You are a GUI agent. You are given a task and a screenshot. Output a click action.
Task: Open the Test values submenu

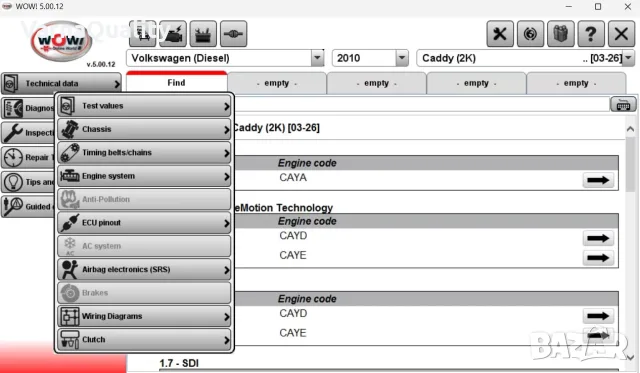pyautogui.click(x=144, y=106)
